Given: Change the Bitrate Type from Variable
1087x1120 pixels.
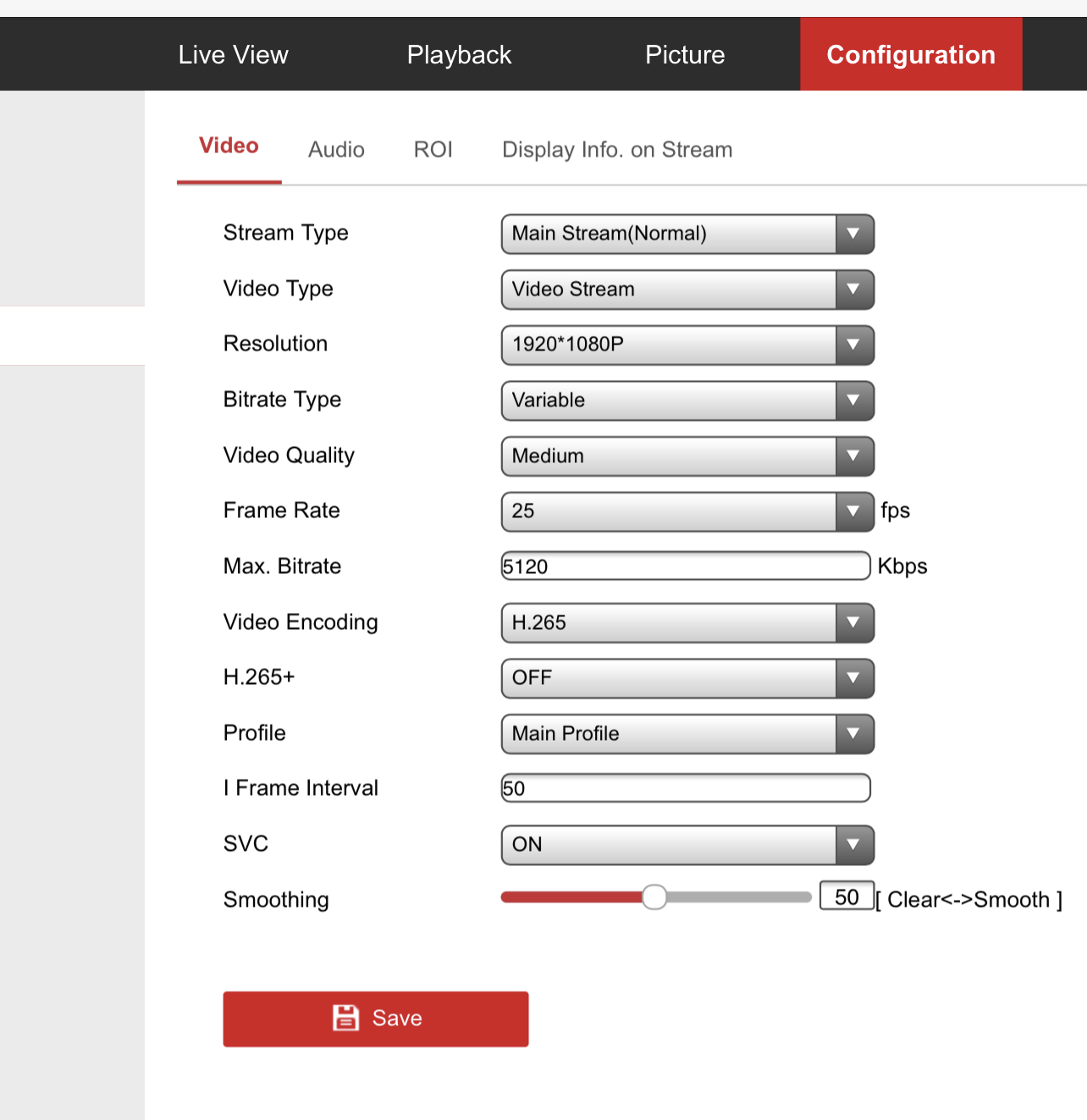Looking at the screenshot, I should coord(687,400).
